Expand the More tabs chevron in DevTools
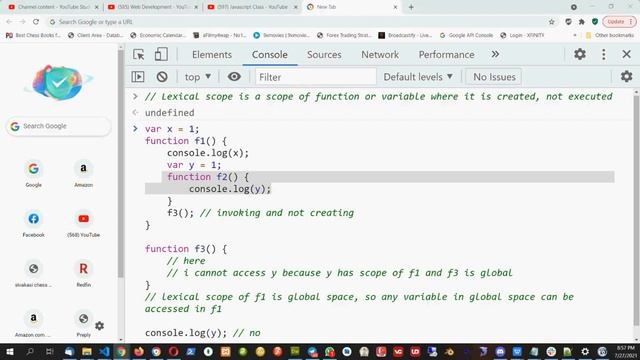Viewport: 640px width, 360px height. pos(495,54)
